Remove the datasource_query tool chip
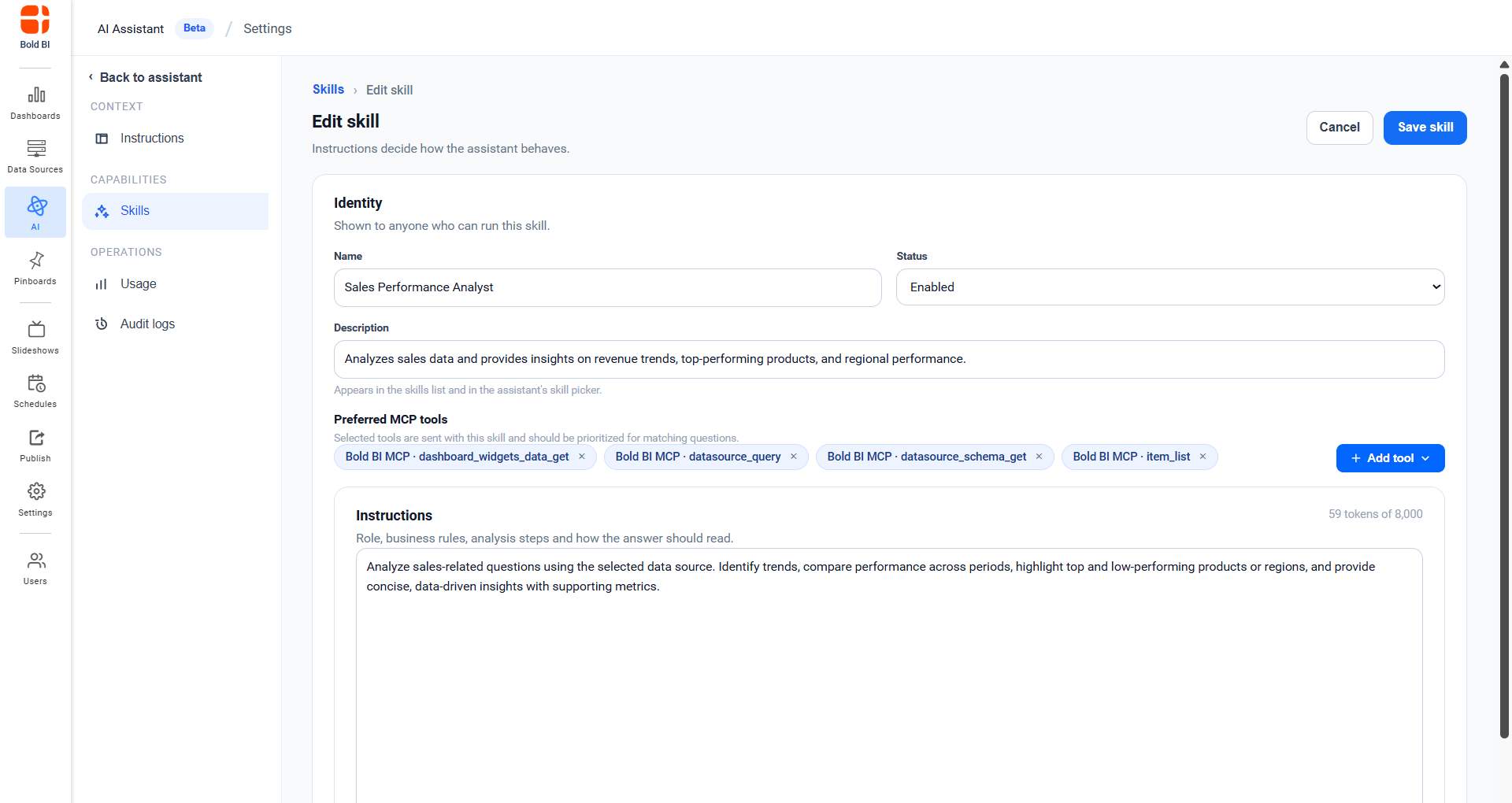The height and width of the screenshot is (803, 1512). [x=794, y=457]
